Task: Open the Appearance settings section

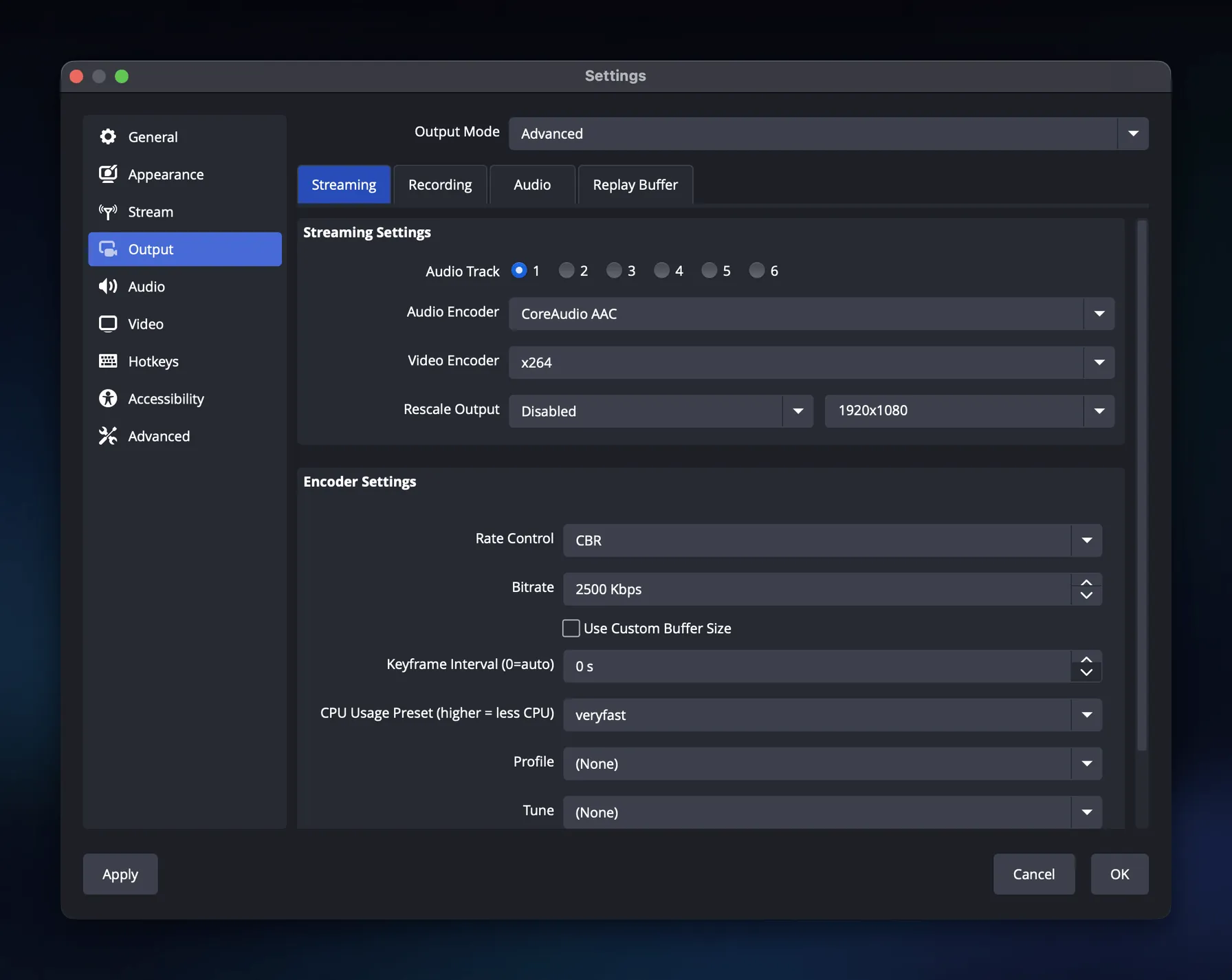Action: [x=185, y=174]
